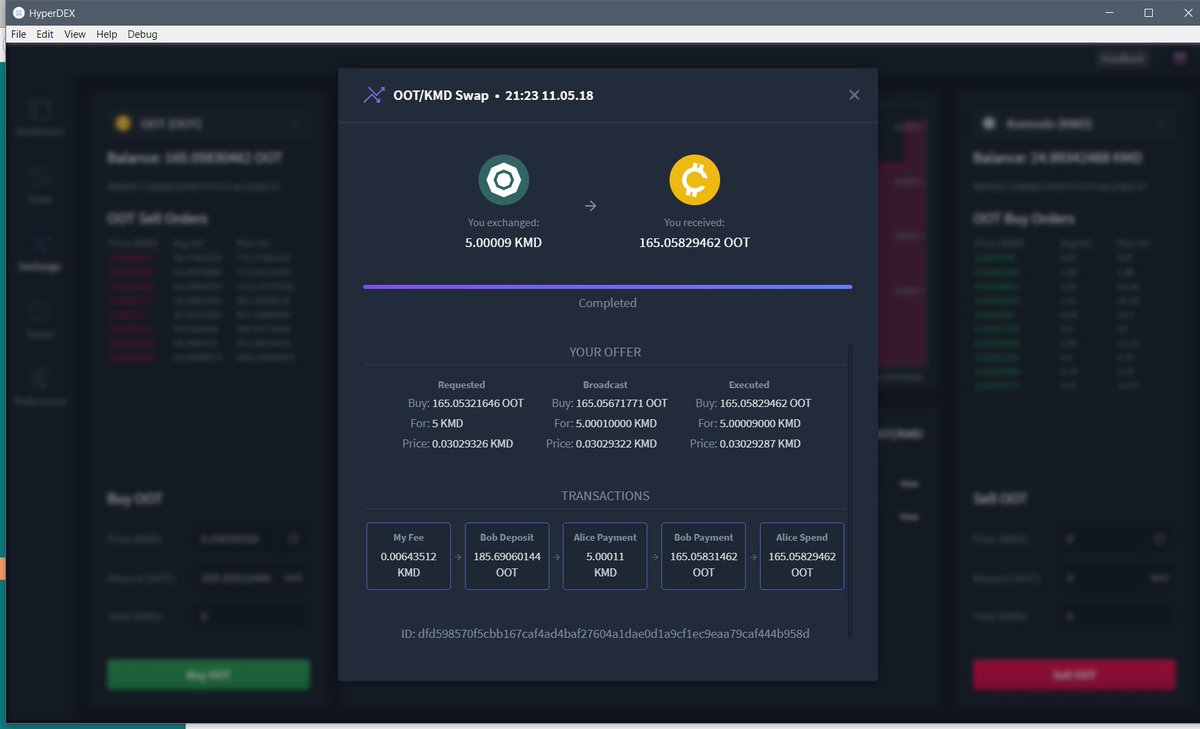Click the 'TRANSACTIONS' section heading
The image size is (1200, 729).
click(x=605, y=496)
